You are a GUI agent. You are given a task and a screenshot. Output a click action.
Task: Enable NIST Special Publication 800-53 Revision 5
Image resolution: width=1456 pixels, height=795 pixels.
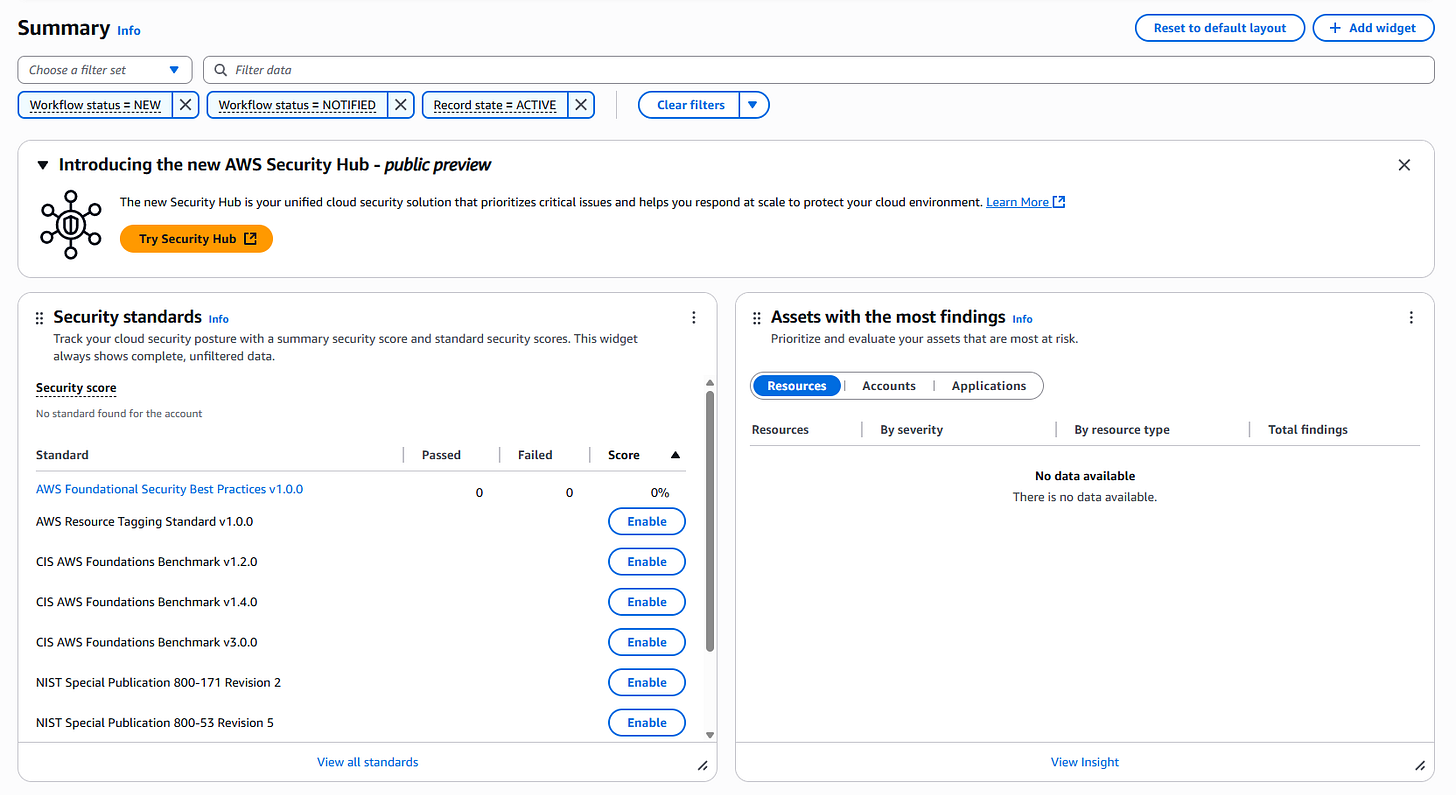click(x=647, y=722)
